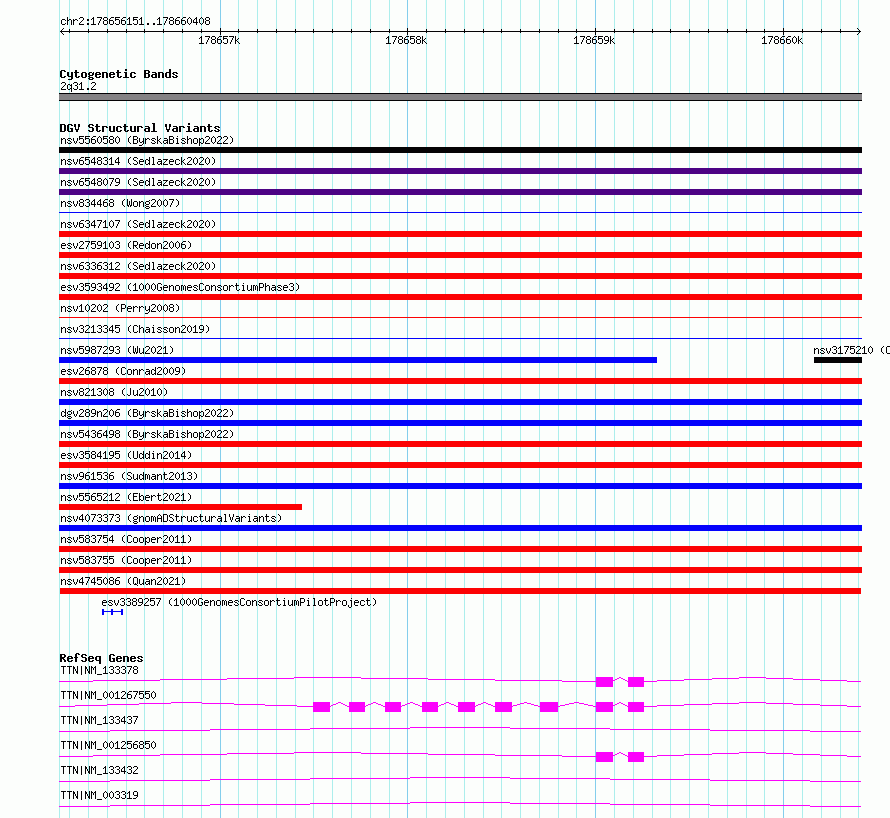Select TTN|NM_001267550 transcript label

108,695
